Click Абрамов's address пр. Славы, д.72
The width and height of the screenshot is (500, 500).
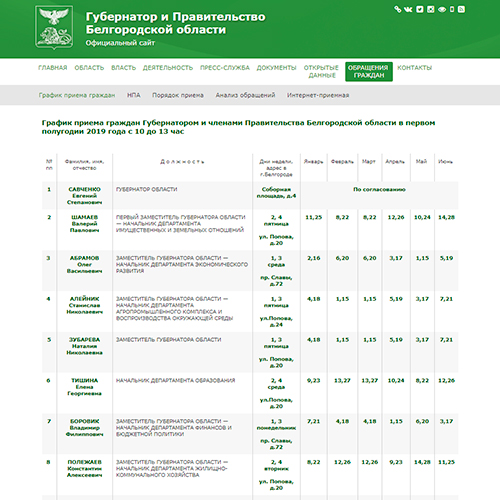click(x=276, y=281)
